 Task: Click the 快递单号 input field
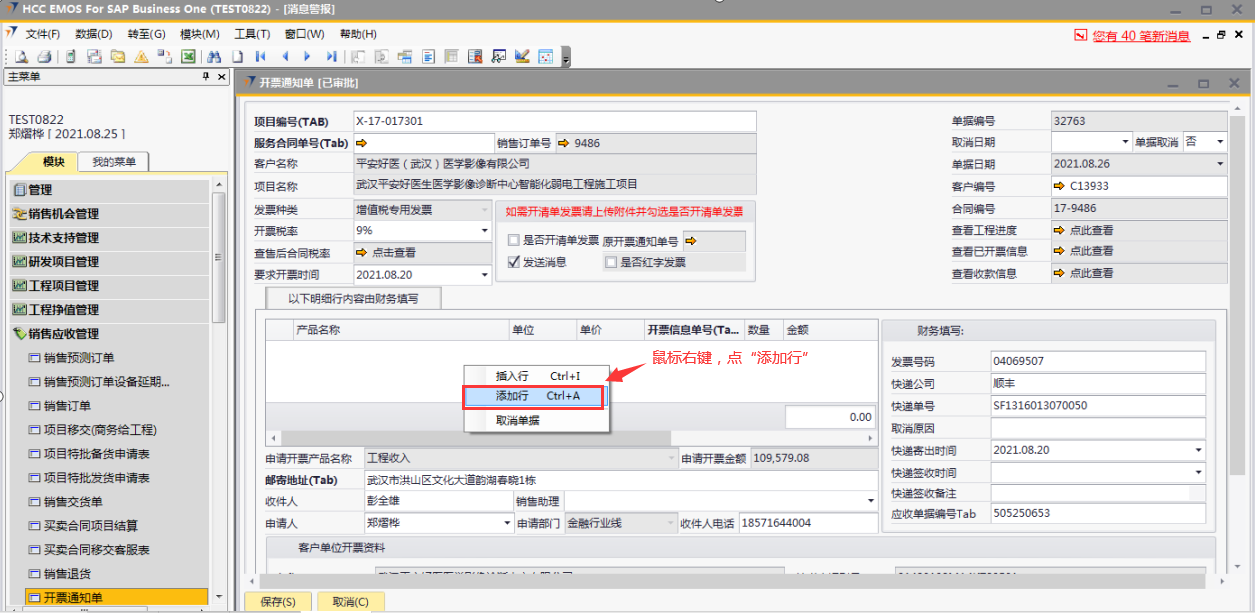(x=1097, y=406)
